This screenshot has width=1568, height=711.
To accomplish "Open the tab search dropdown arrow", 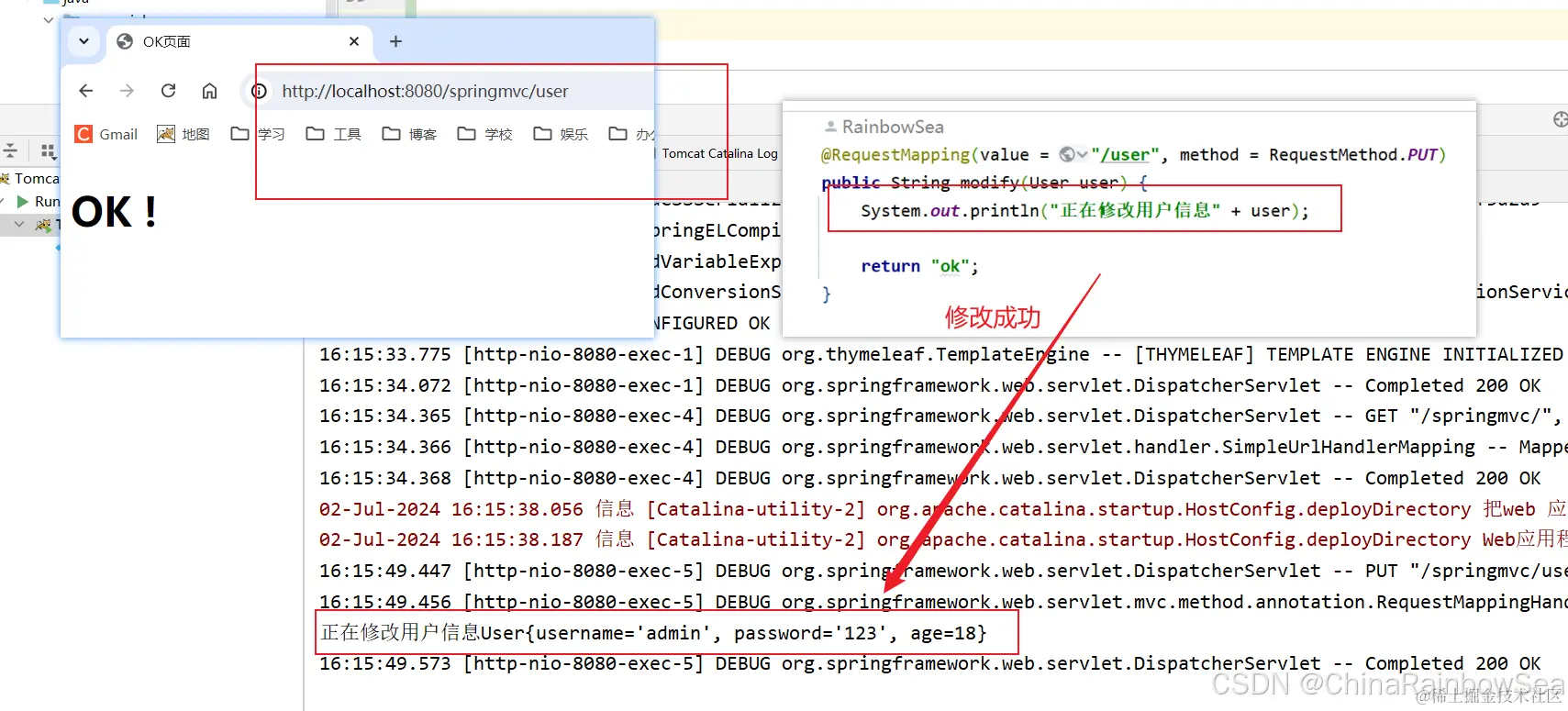I will [83, 41].
